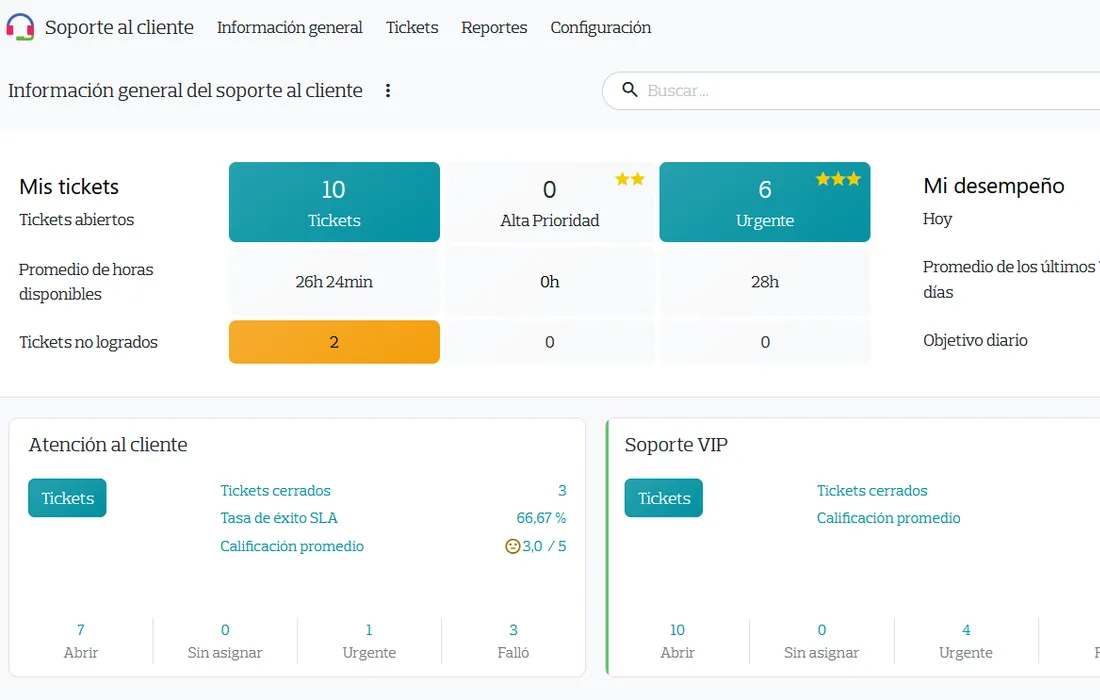Open Tickets cerrados link in Atención al cliente
The width and height of the screenshot is (1100, 700).
pyautogui.click(x=275, y=490)
